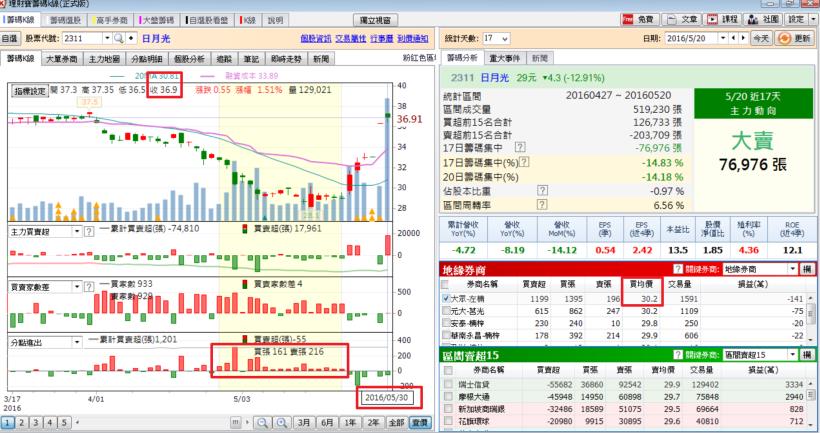Click the timeline scrollbar handle
Viewport: 820px width, 433px height.
pyautogui.click(x=235, y=422)
